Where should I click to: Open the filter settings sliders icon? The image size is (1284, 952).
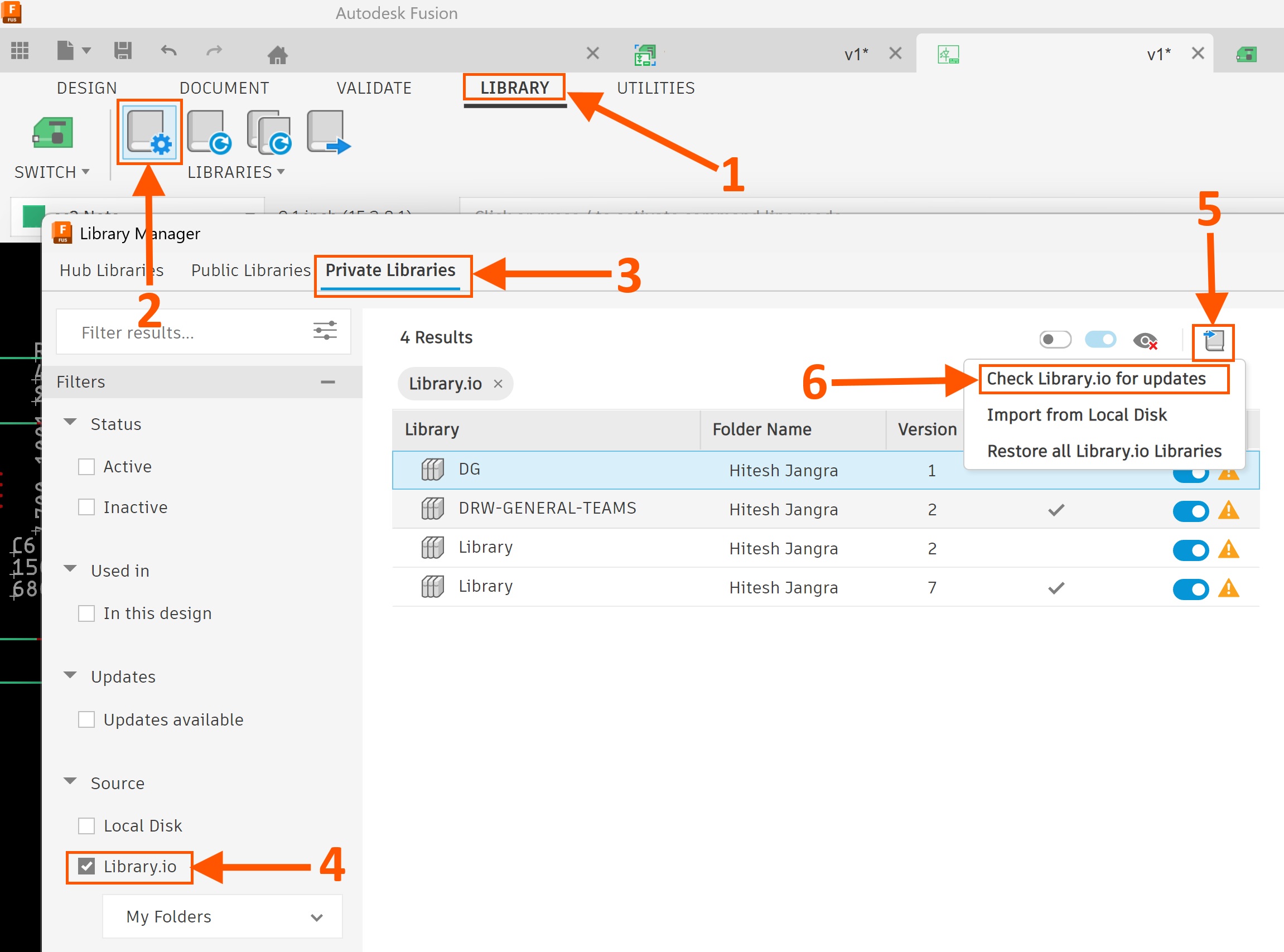tap(325, 331)
